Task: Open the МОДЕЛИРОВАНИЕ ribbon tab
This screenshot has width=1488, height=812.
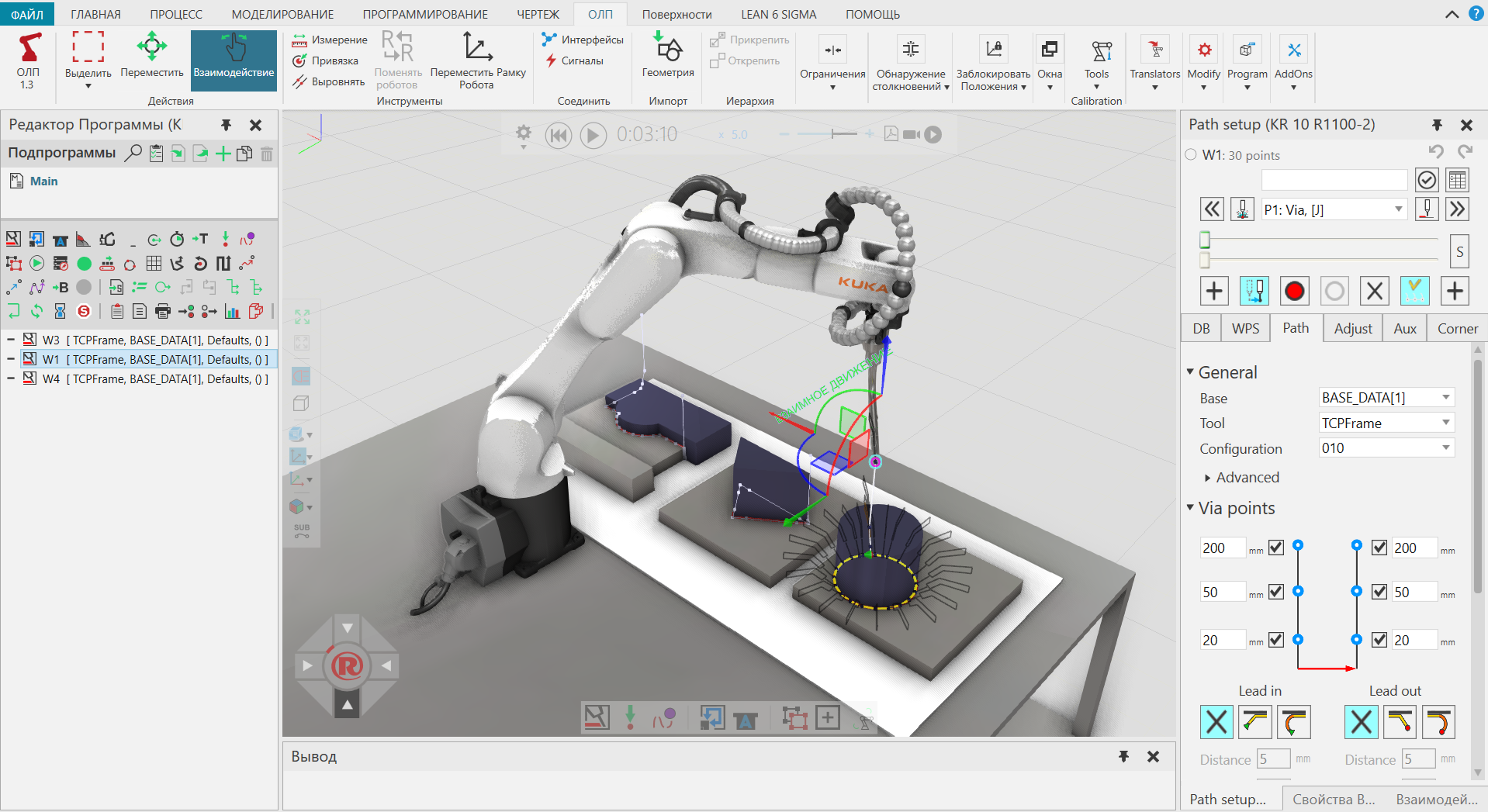Action: point(282,14)
